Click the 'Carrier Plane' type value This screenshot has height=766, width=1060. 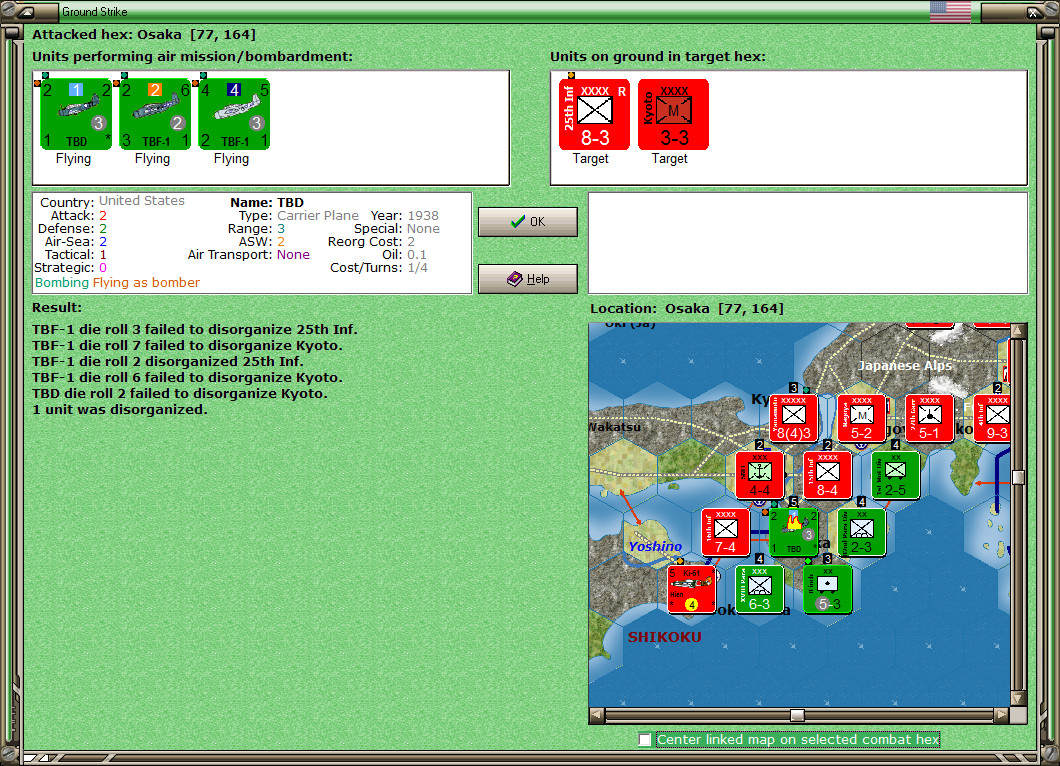[318, 216]
